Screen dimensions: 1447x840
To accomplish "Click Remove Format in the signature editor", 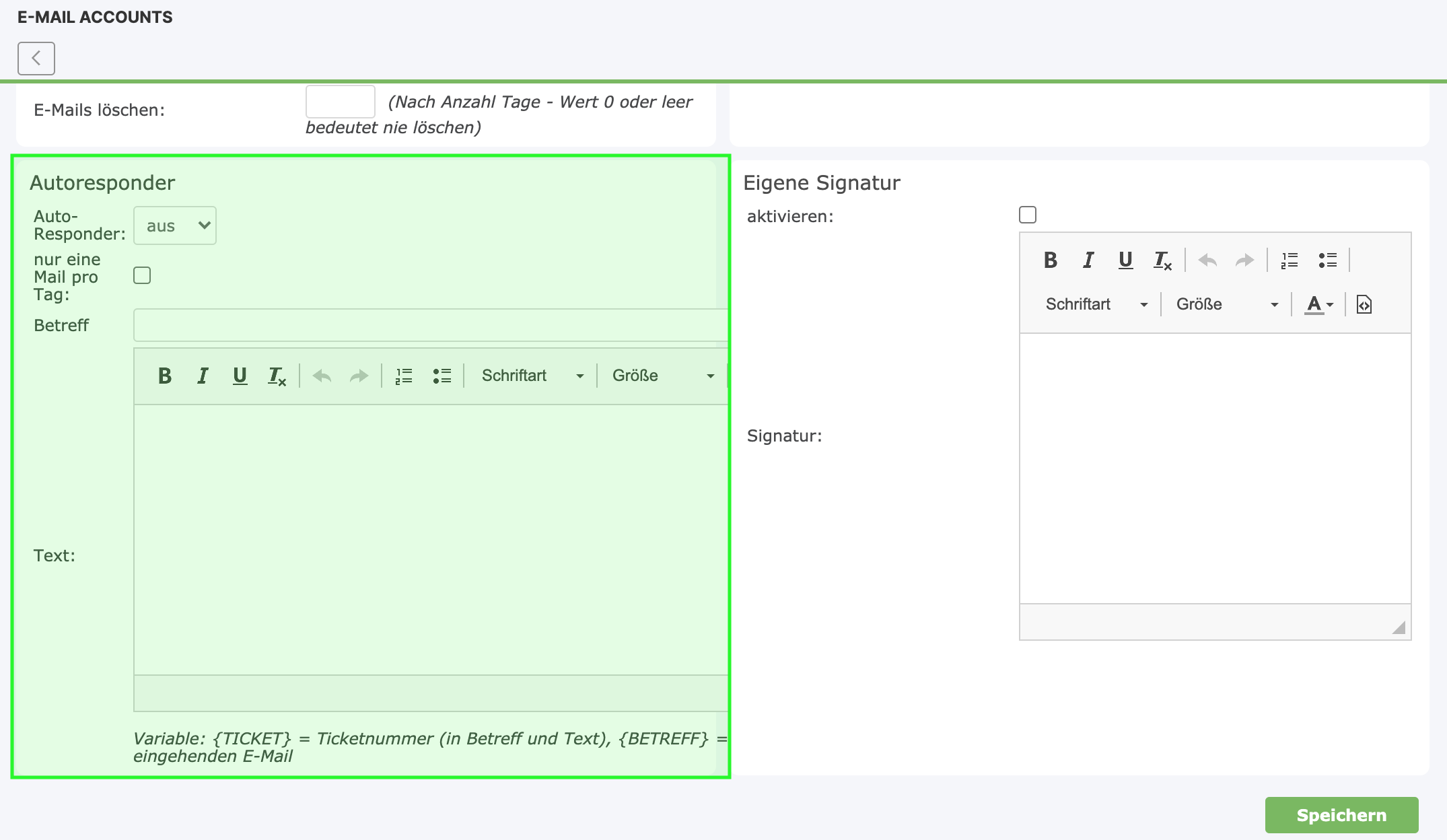I will (x=1162, y=260).
